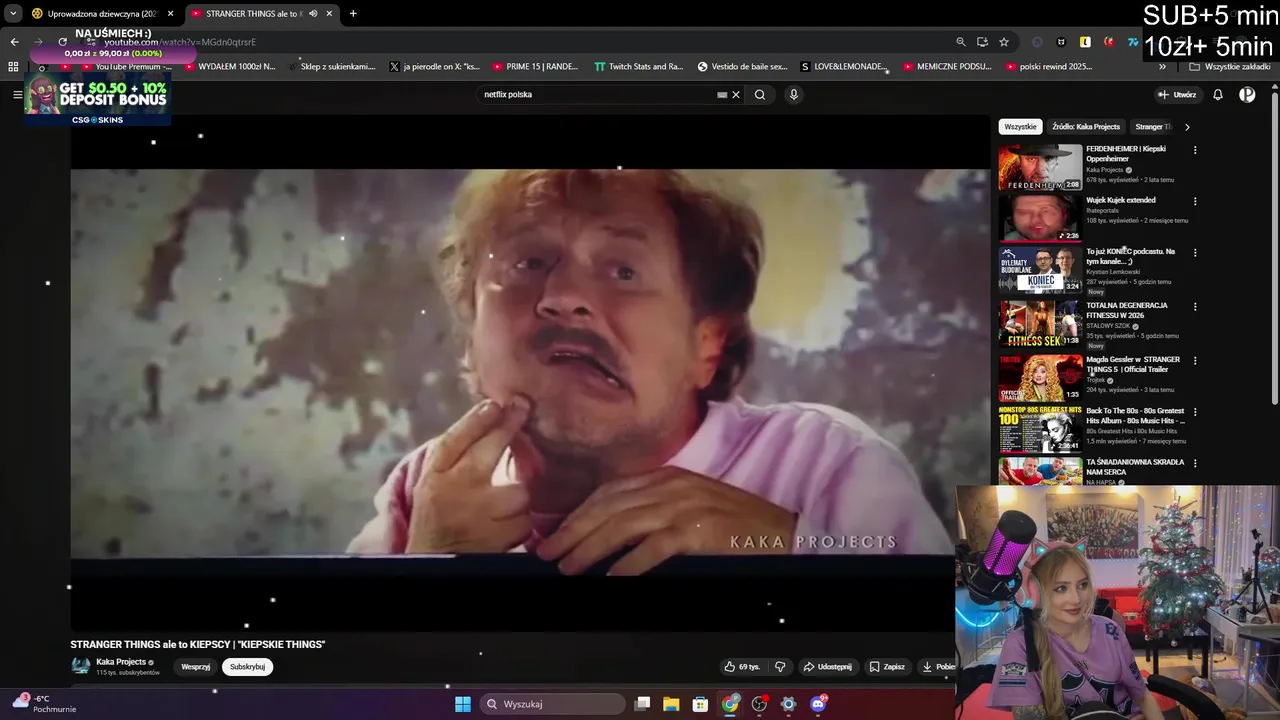Open Task View on the taskbar
Viewport: 1280px width, 720px height.
[x=643, y=704]
